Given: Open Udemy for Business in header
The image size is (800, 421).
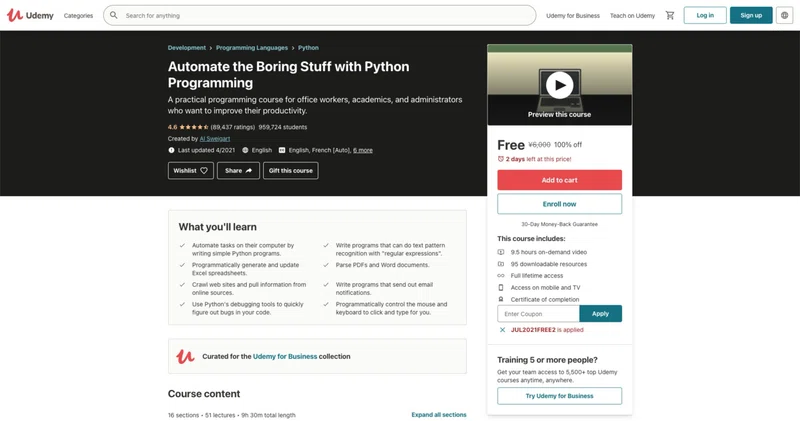Looking at the screenshot, I should click(573, 16).
